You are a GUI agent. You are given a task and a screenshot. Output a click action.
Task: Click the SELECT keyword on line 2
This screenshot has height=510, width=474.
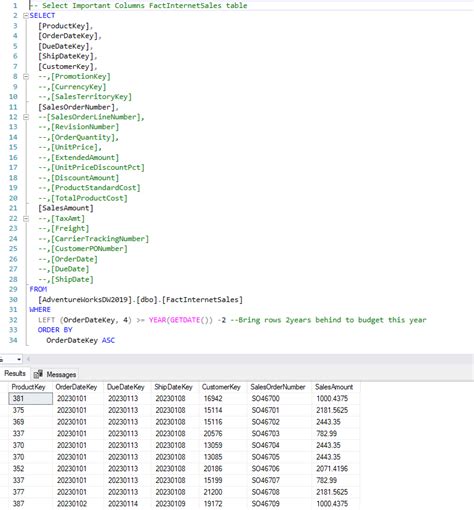click(x=42, y=16)
